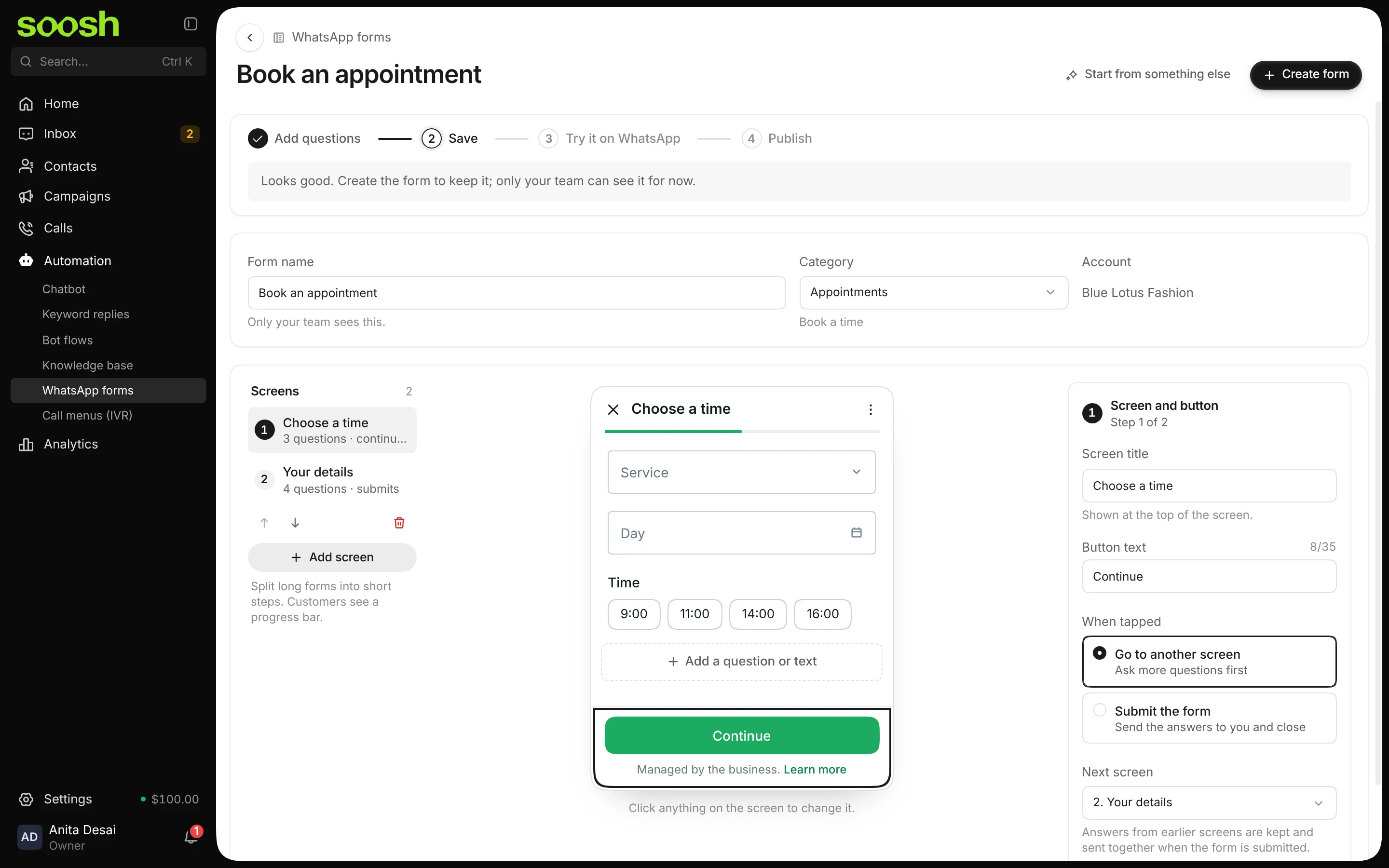Delete the screen with trash icon
The width and height of the screenshot is (1389, 868).
pyautogui.click(x=399, y=522)
